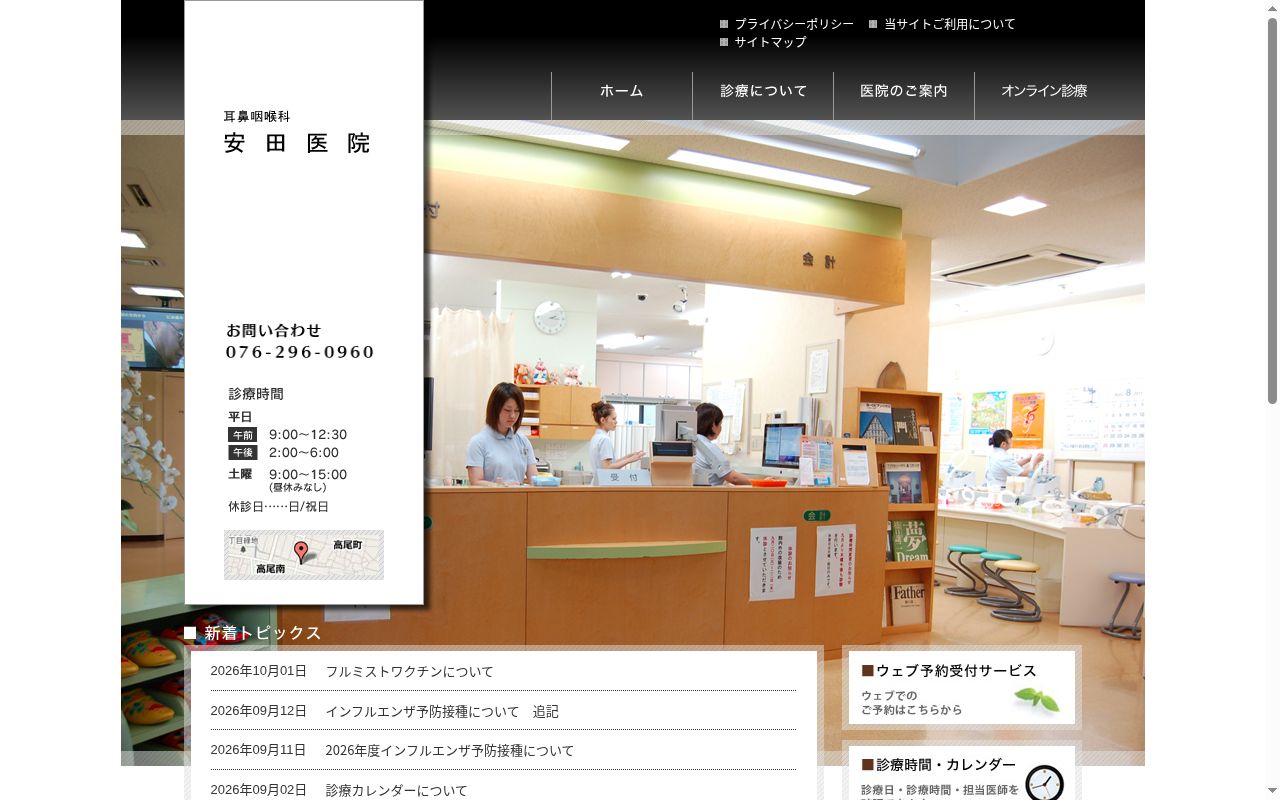The height and width of the screenshot is (800, 1280).
Task: Open topic 2026年度インフルエンザ予防接種について
Action: 450,751
